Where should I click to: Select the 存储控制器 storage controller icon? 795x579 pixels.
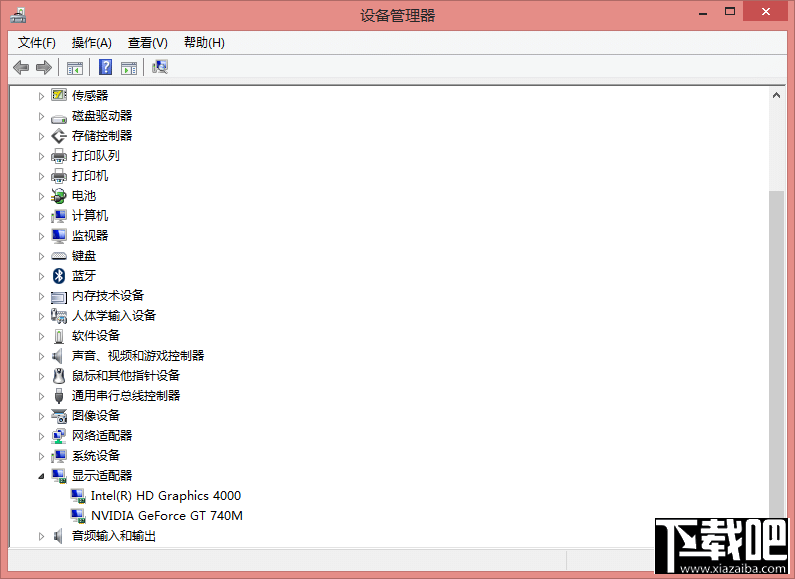59,136
